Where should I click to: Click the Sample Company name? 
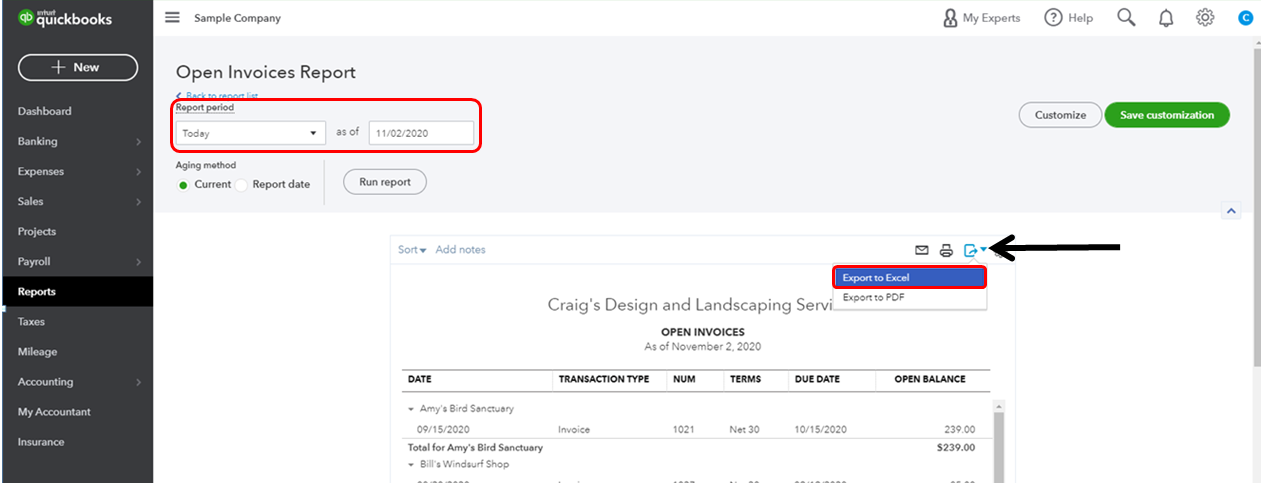[237, 18]
